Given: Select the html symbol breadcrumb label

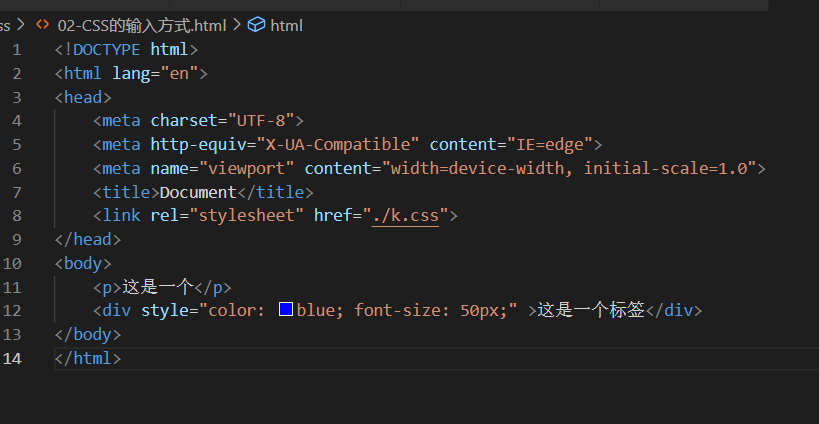Looking at the screenshot, I should point(286,25).
